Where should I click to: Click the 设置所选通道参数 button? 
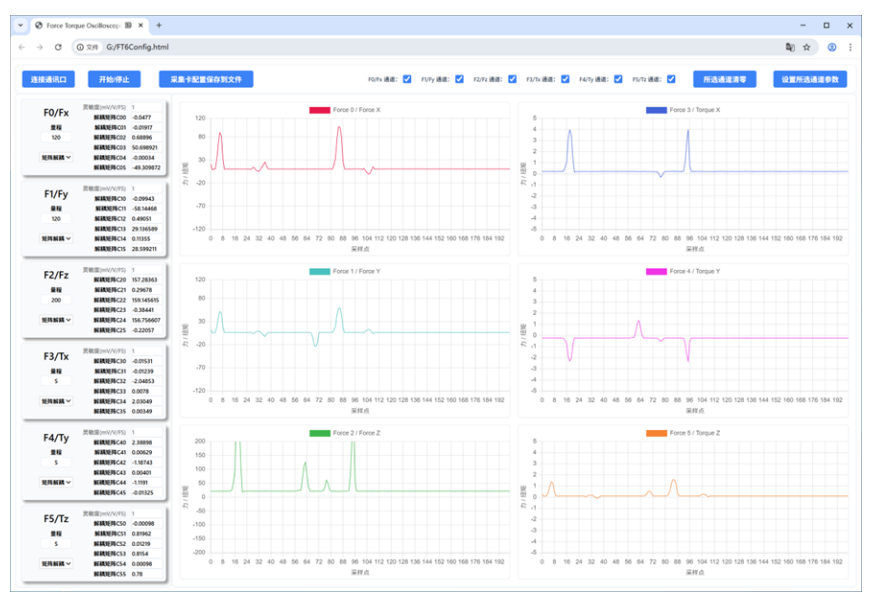810,79
